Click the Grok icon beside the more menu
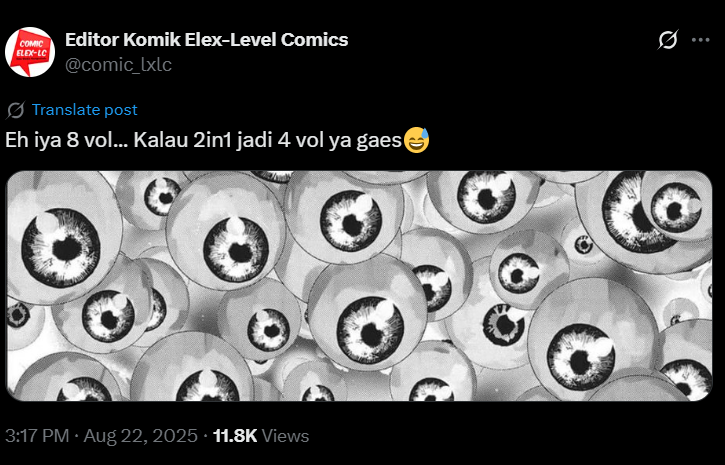 pyautogui.click(x=668, y=41)
